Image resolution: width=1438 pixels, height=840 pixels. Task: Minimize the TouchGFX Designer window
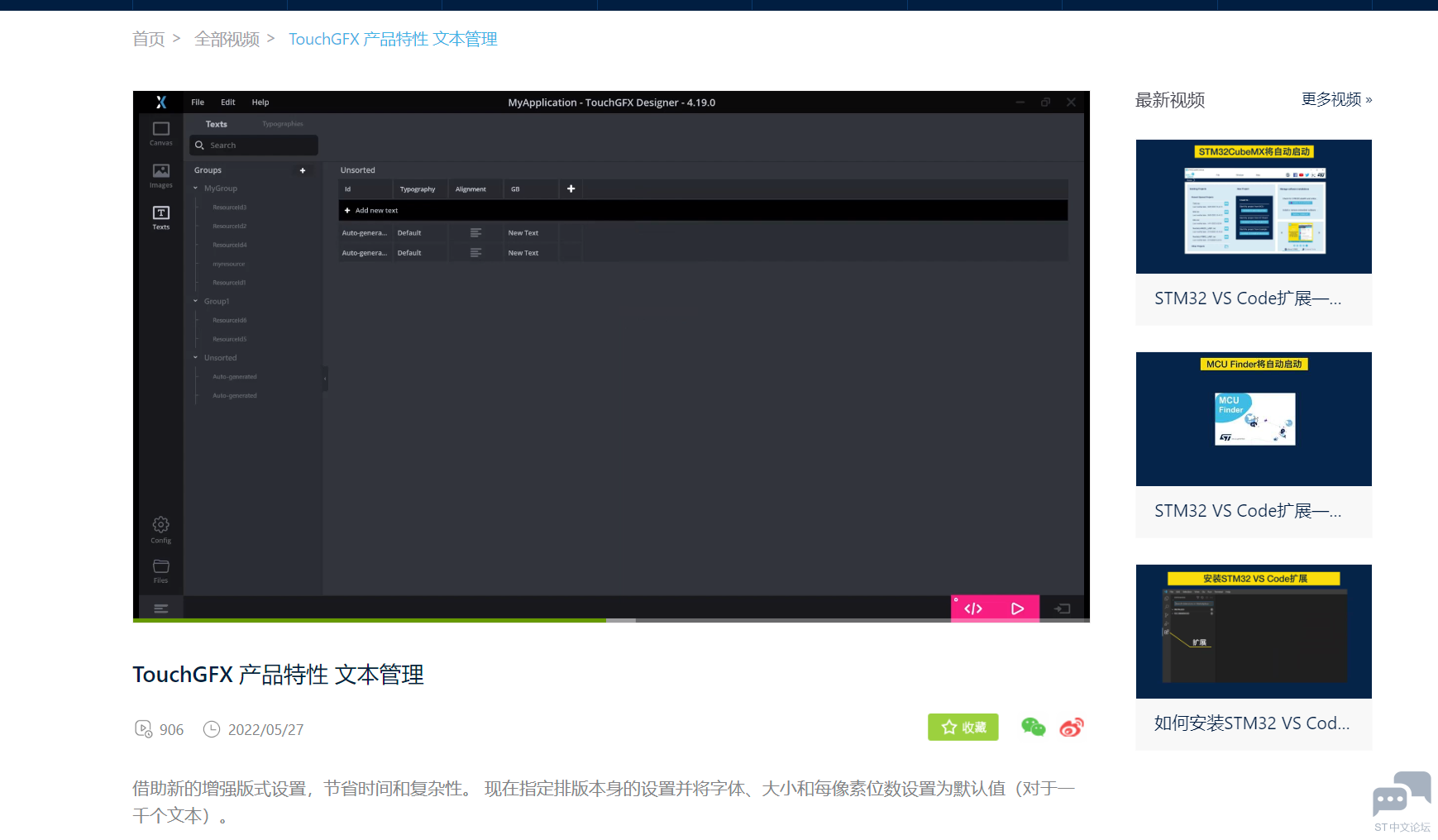pyautogui.click(x=1020, y=103)
